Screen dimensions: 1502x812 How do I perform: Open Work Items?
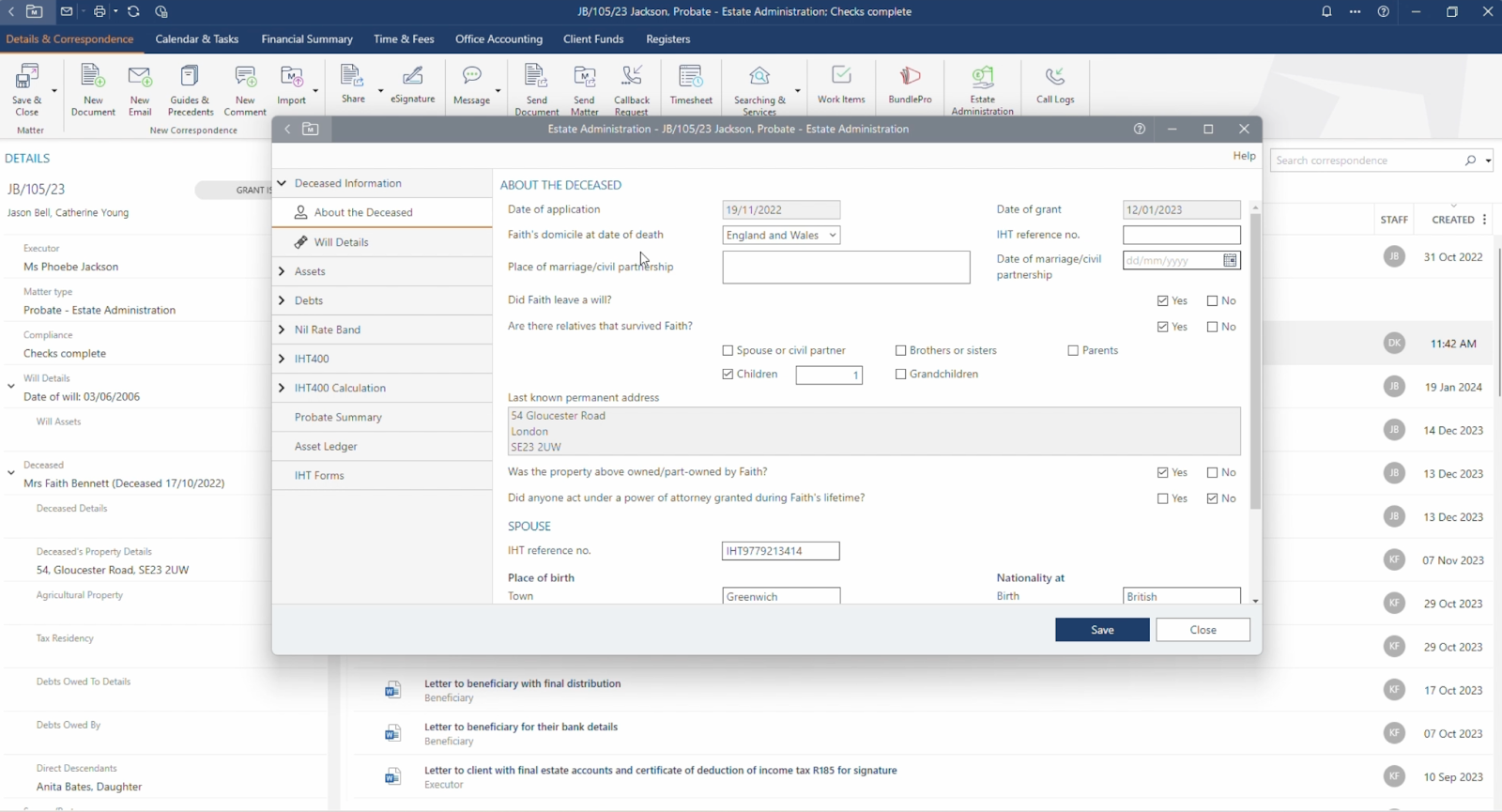[x=841, y=84]
